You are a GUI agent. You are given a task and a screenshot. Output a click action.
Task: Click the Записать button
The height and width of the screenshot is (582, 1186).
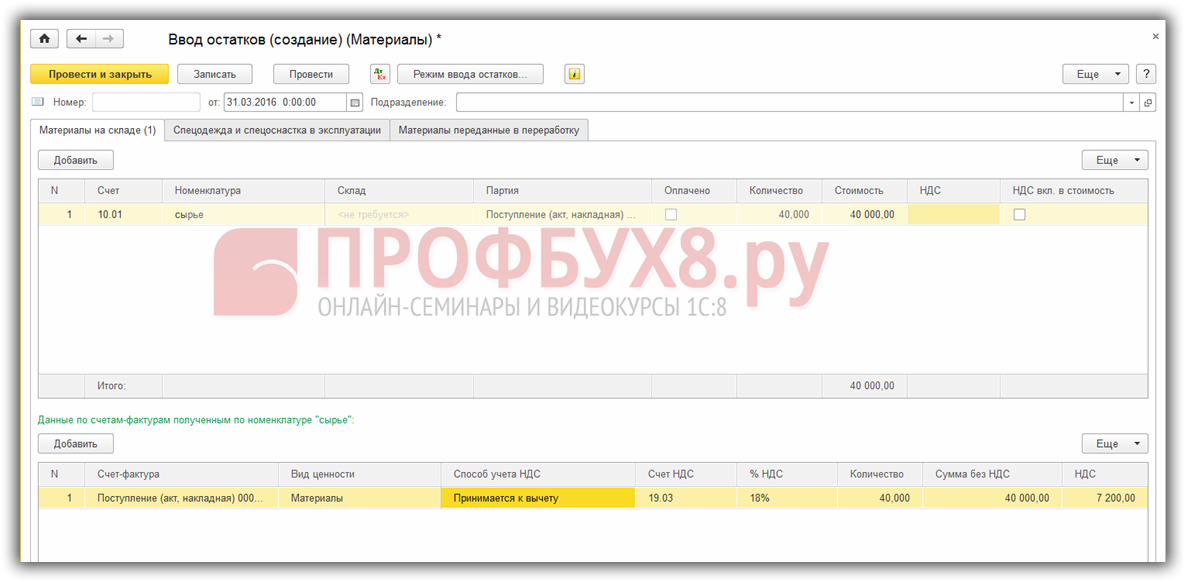(214, 74)
